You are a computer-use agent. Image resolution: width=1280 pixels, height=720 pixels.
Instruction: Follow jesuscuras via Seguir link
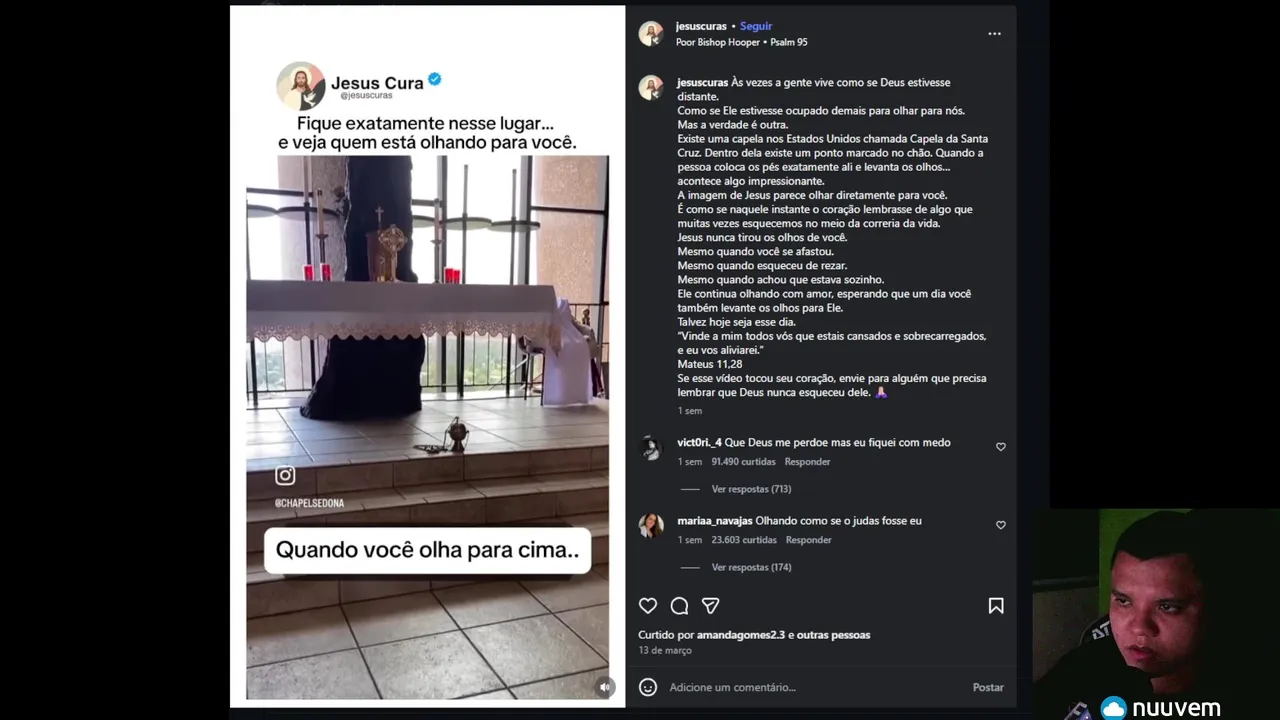click(x=756, y=26)
